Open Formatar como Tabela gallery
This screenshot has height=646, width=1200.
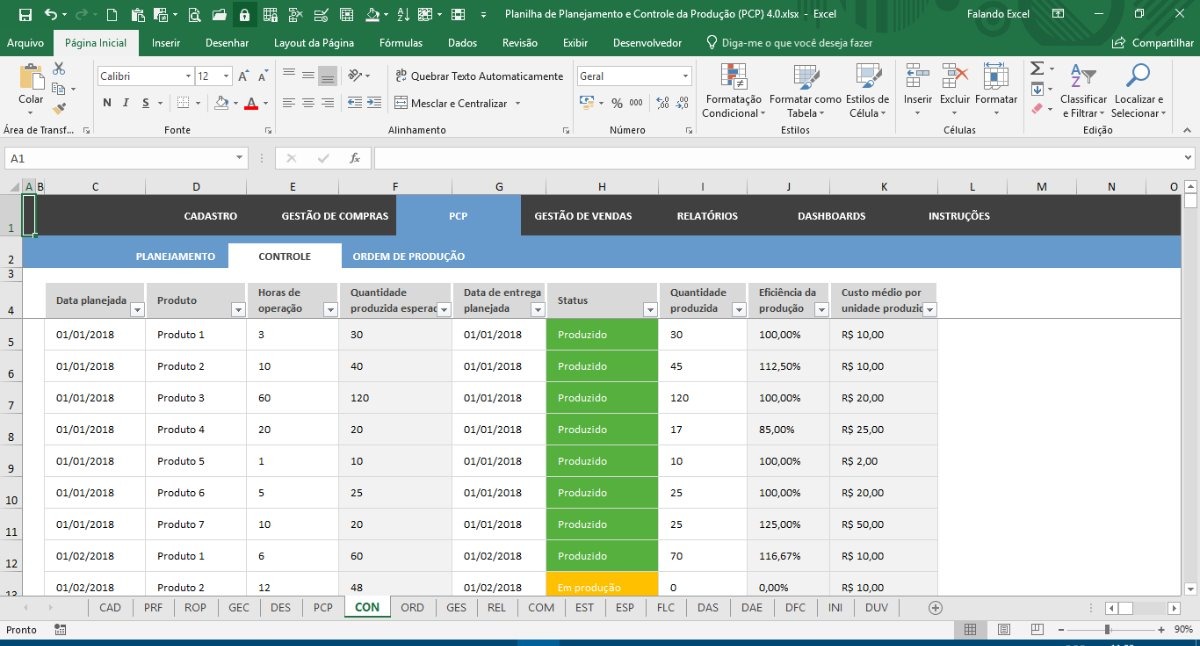pos(805,90)
